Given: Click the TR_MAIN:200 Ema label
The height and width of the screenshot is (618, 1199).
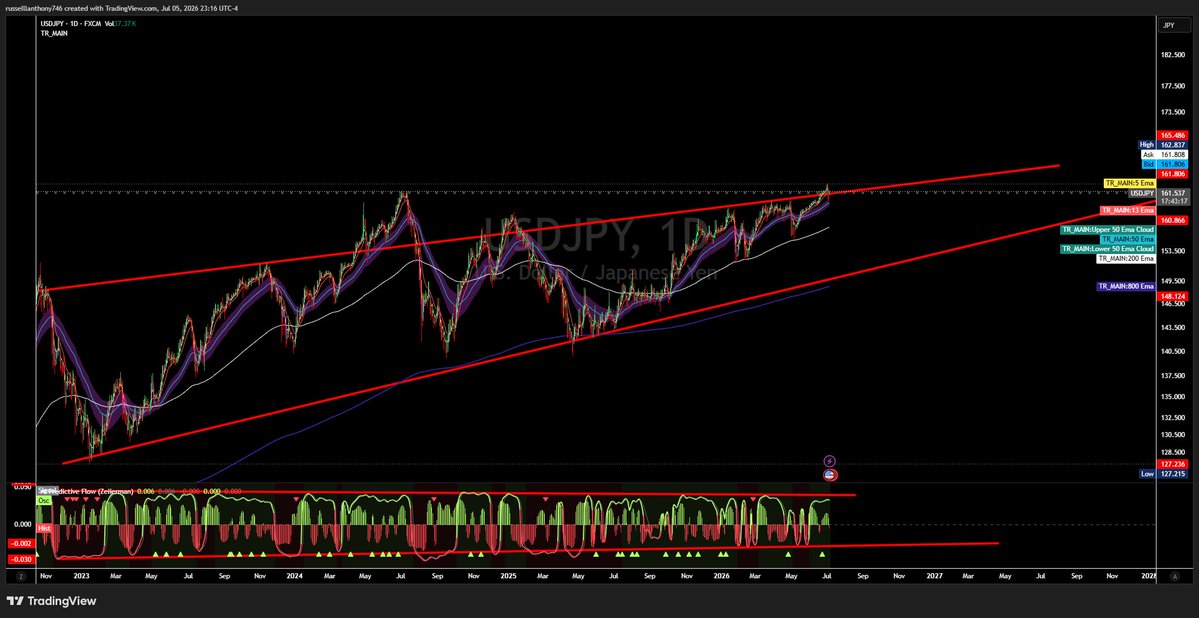Looking at the screenshot, I should tap(1126, 259).
